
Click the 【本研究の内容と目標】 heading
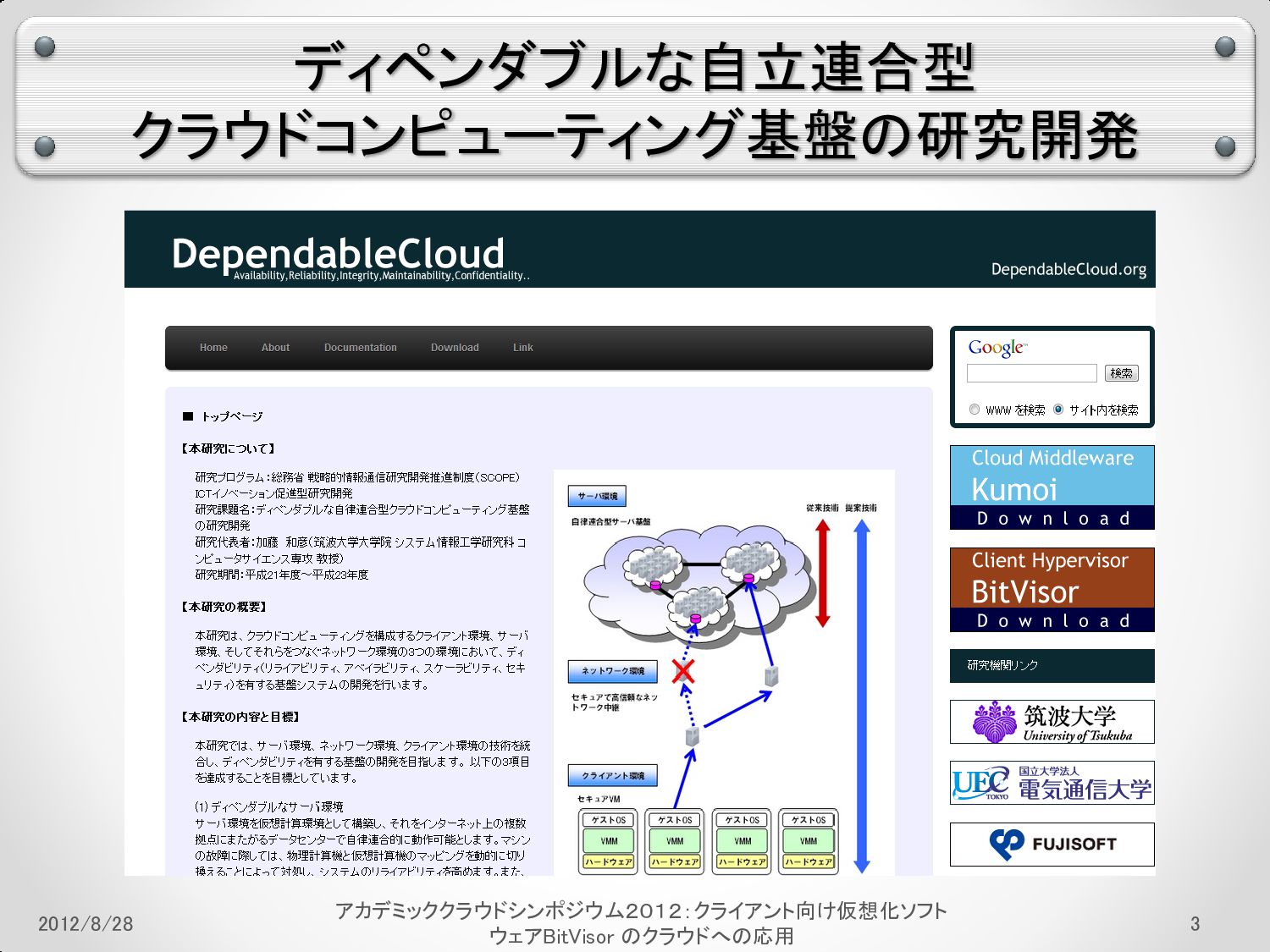[240, 717]
